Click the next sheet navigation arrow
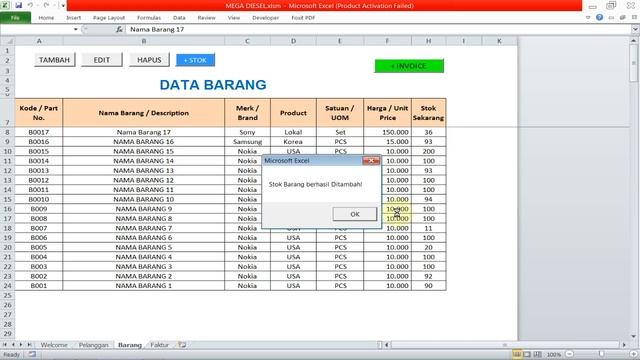640x360 pixels. 21,345
